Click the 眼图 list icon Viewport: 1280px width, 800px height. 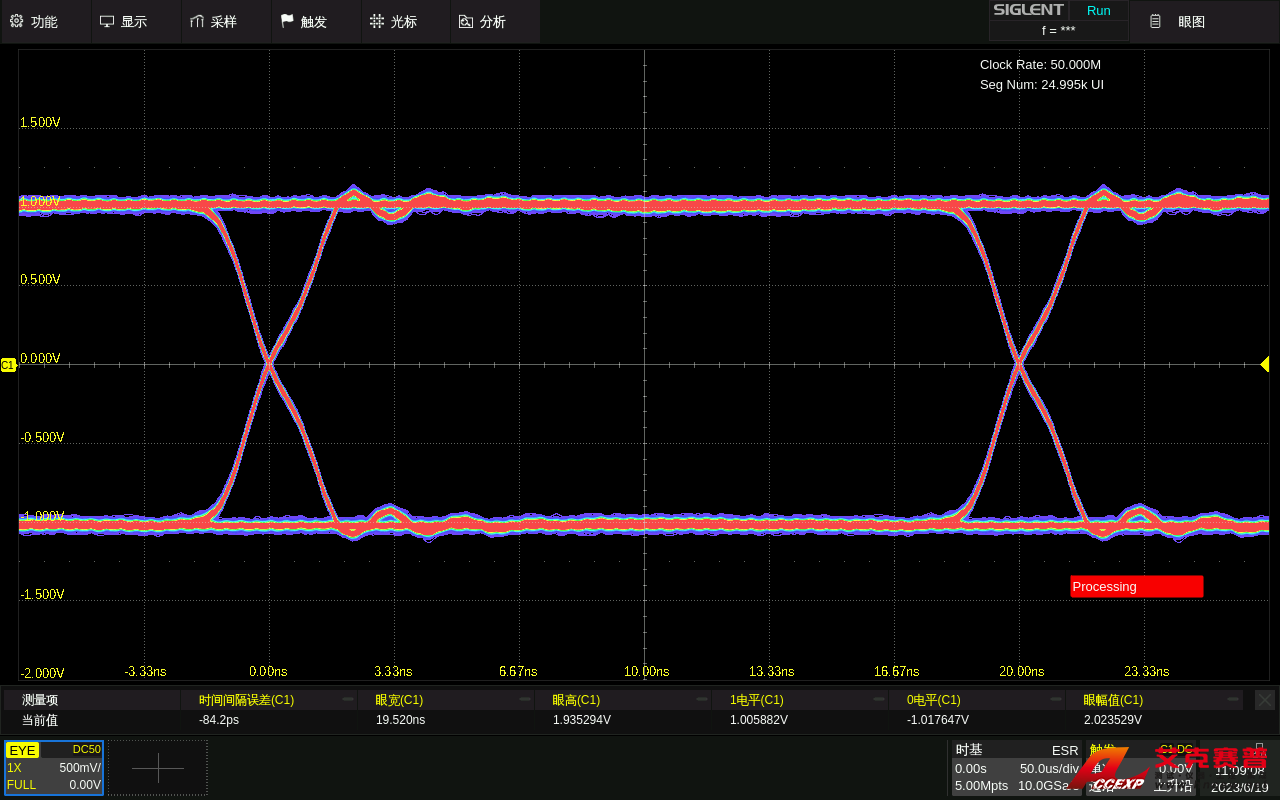click(1155, 21)
